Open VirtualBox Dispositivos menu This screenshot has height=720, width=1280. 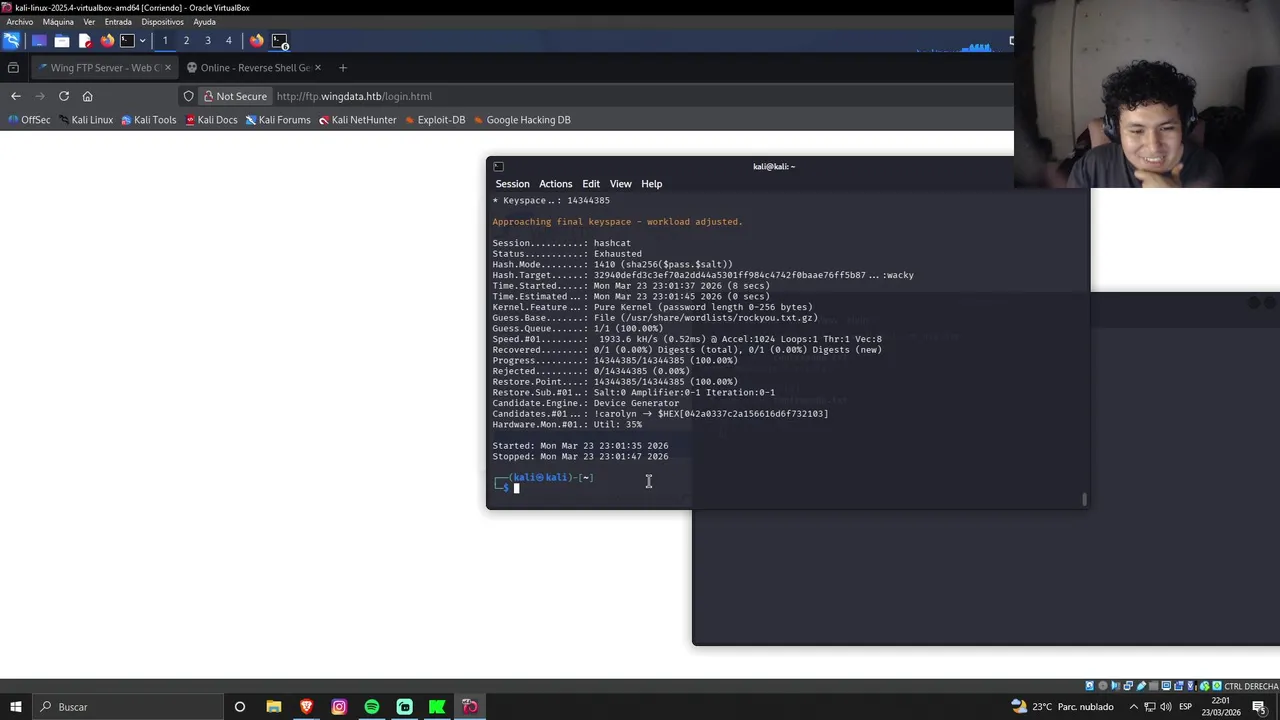click(x=162, y=22)
